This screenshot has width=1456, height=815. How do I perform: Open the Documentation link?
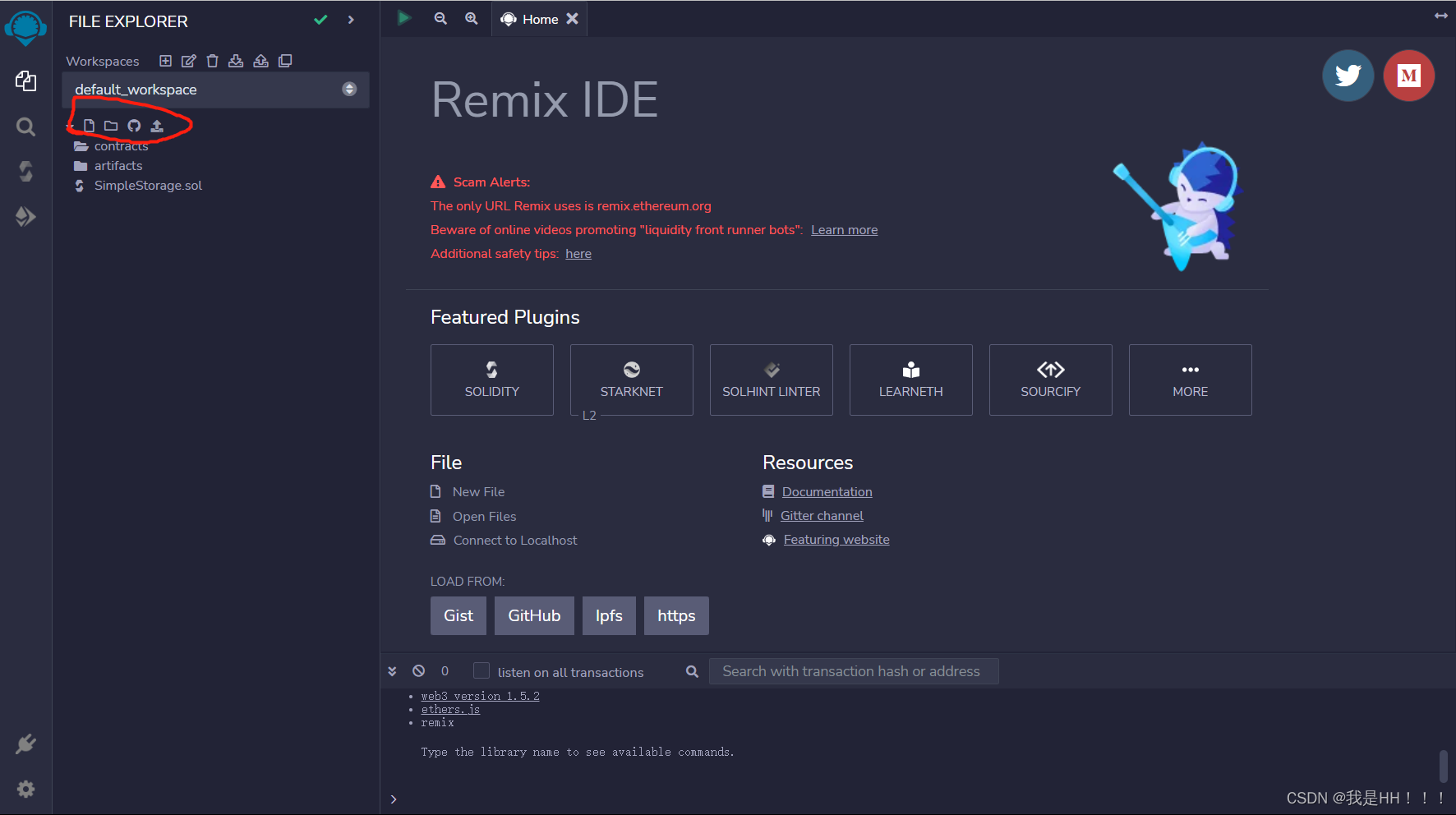click(827, 491)
